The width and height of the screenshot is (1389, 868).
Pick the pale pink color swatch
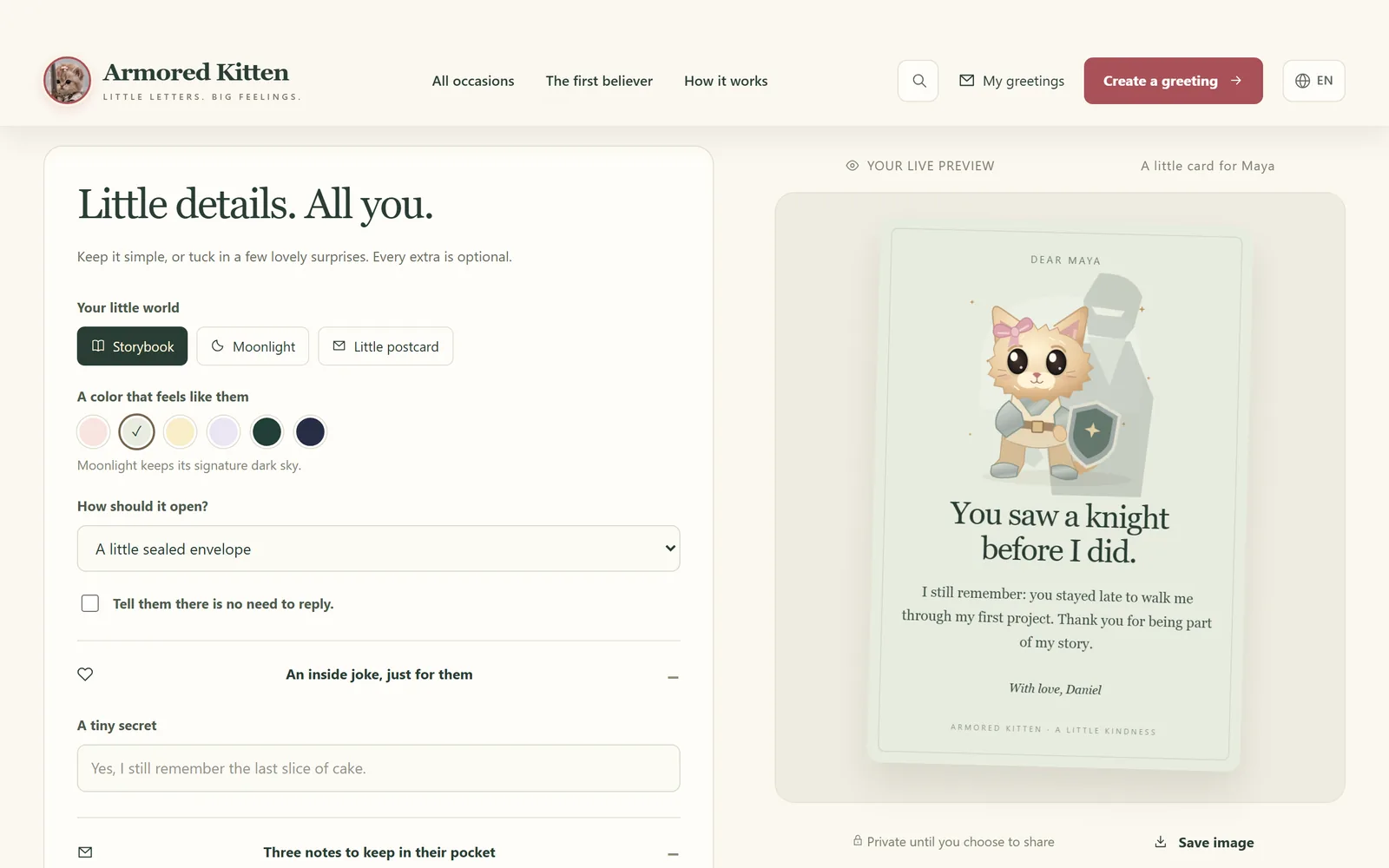click(94, 431)
